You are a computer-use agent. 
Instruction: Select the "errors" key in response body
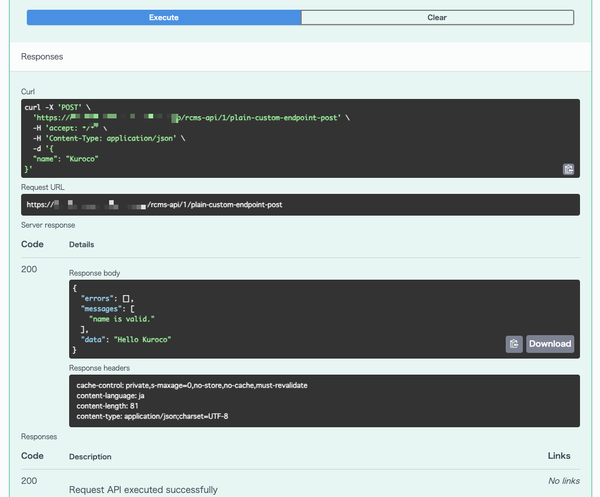click(x=98, y=298)
